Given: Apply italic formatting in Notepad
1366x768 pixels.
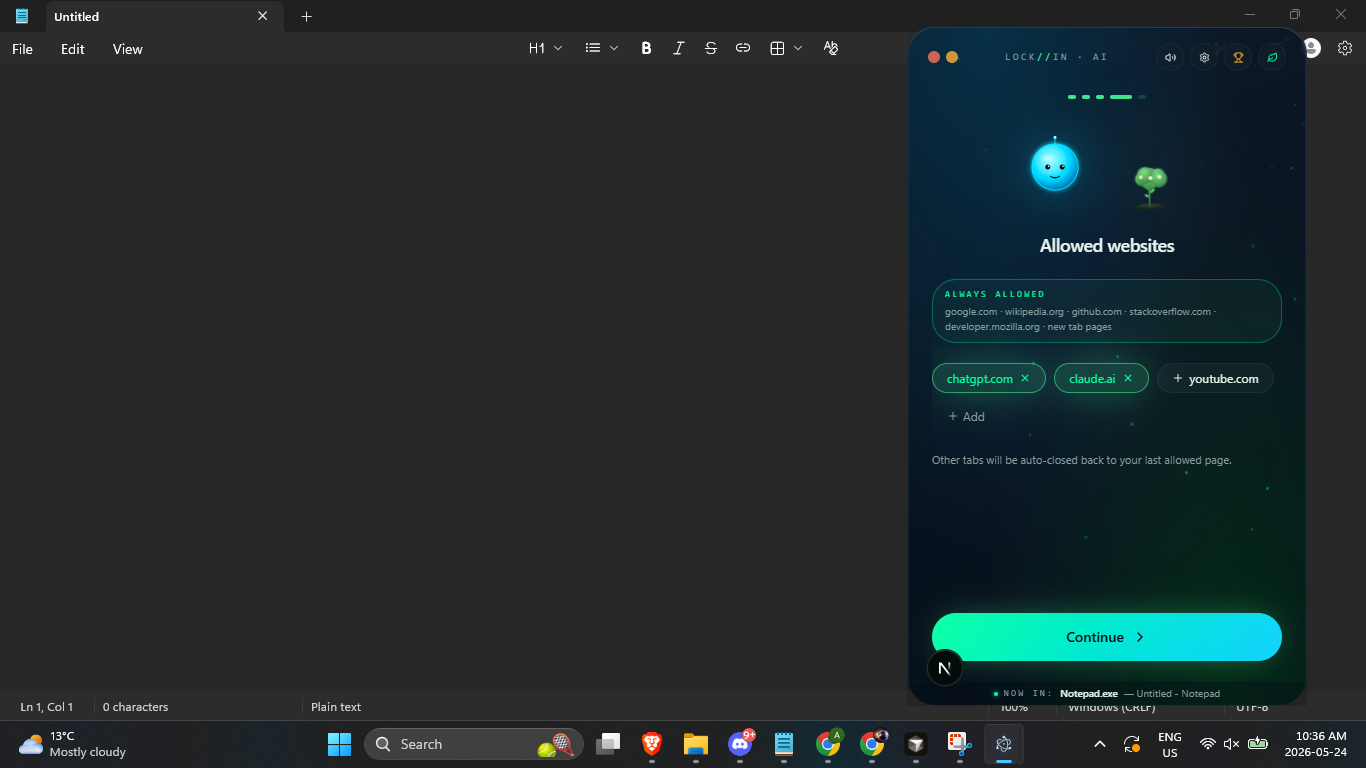Looking at the screenshot, I should point(678,48).
